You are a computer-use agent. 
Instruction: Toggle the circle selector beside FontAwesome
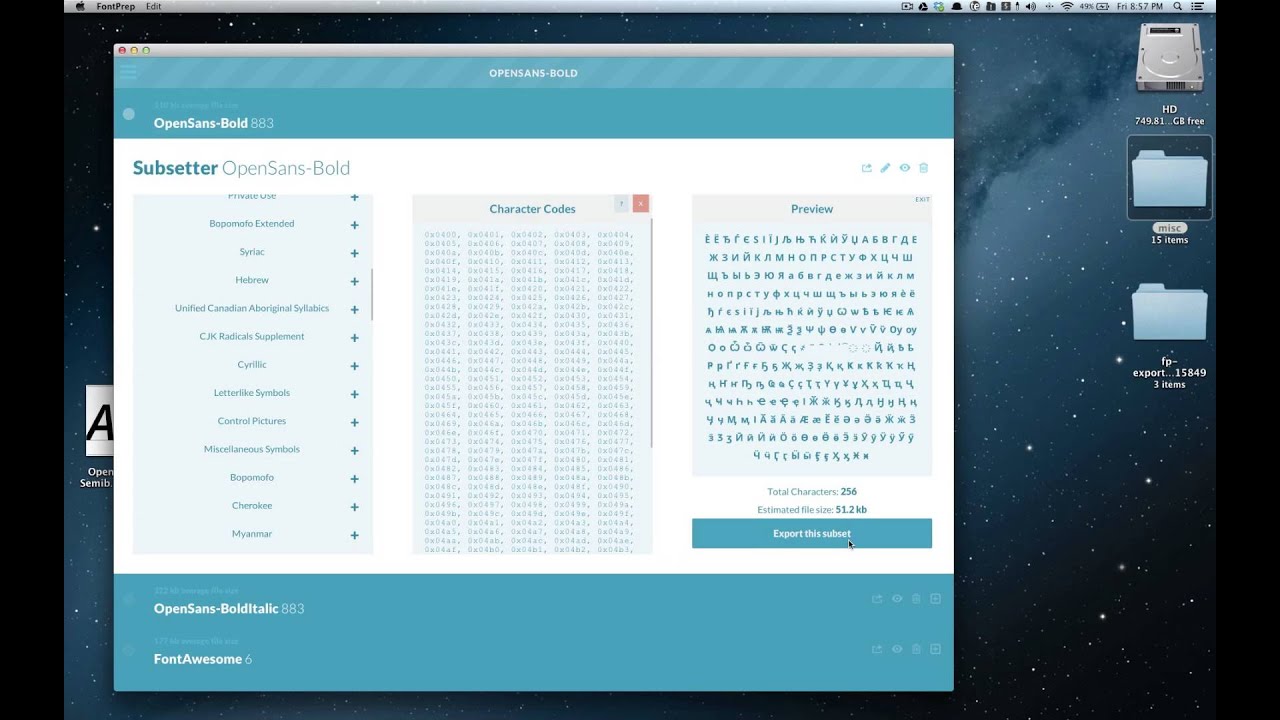point(129,650)
